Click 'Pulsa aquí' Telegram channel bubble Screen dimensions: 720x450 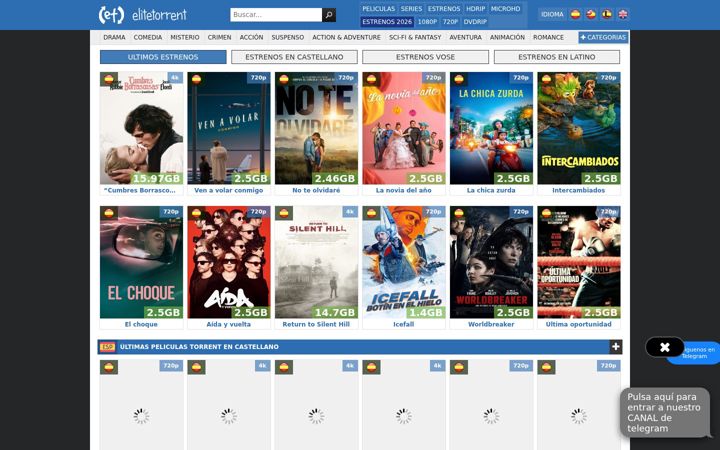coord(664,412)
